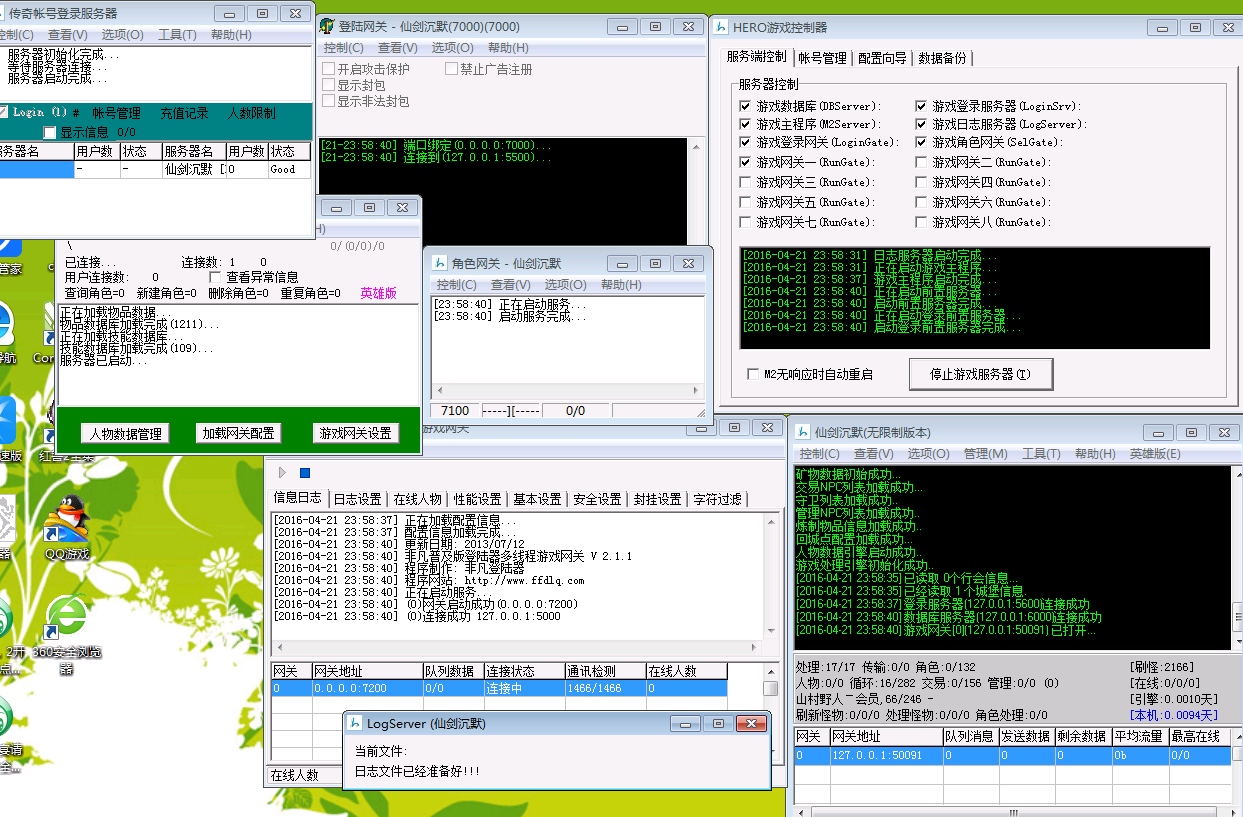Click 人数限制 in account server teal bar
The height and width of the screenshot is (817, 1243).
[251, 113]
